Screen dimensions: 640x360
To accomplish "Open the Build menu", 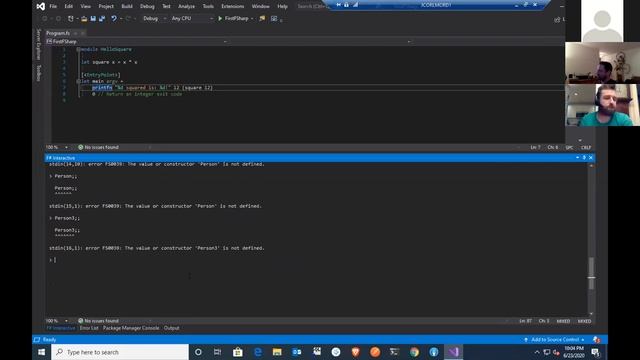I will tap(127, 6).
